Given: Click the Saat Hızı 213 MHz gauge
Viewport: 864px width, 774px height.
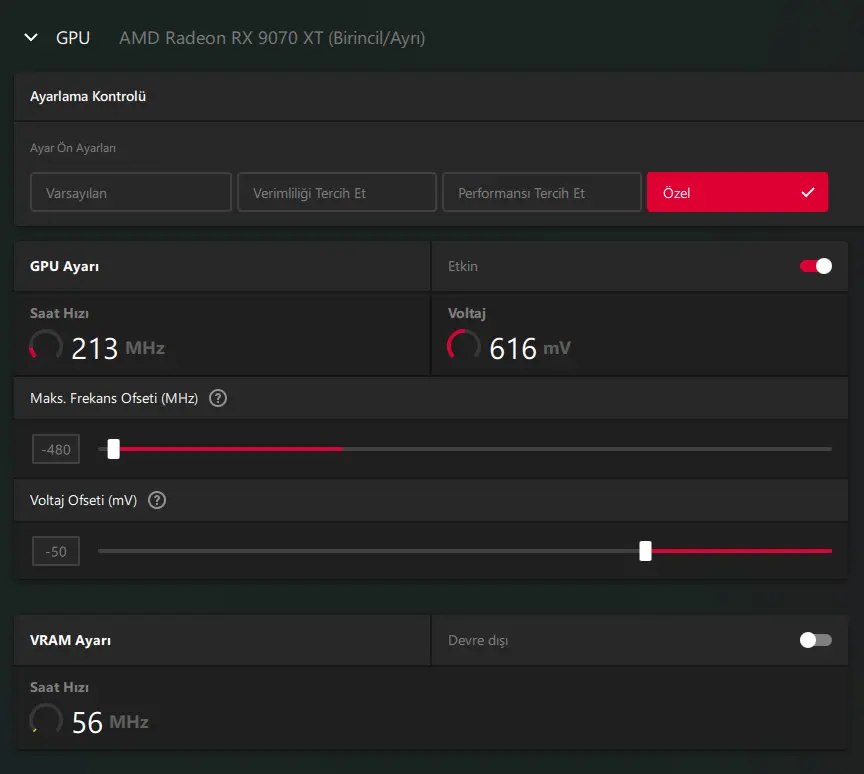Looking at the screenshot, I should (x=46, y=346).
